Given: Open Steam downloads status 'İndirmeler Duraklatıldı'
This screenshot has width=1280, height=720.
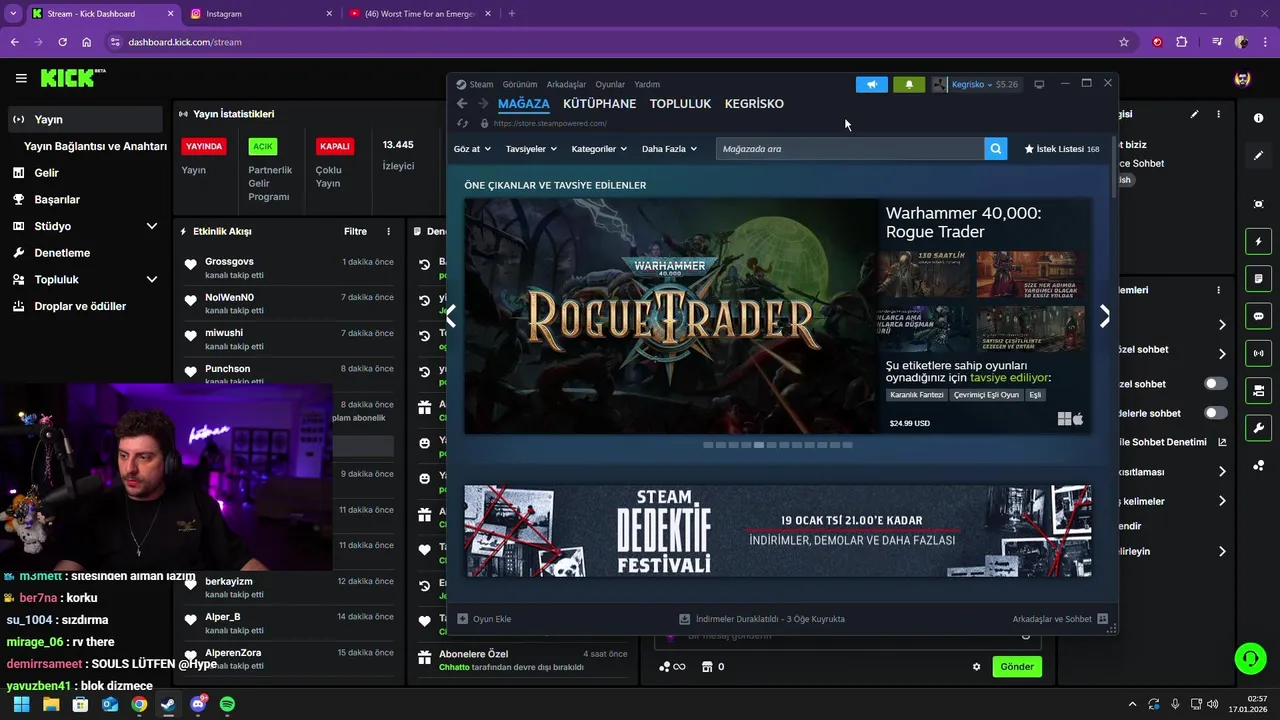Looking at the screenshot, I should [762, 619].
